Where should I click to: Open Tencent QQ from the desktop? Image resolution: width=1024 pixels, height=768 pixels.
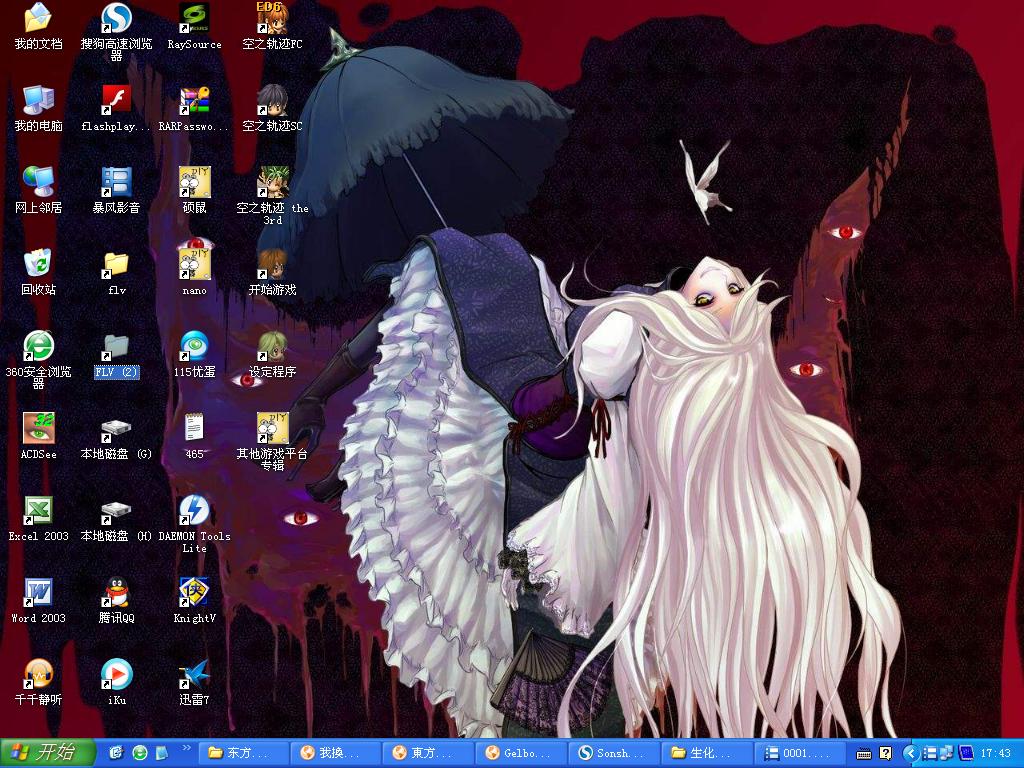(116, 593)
